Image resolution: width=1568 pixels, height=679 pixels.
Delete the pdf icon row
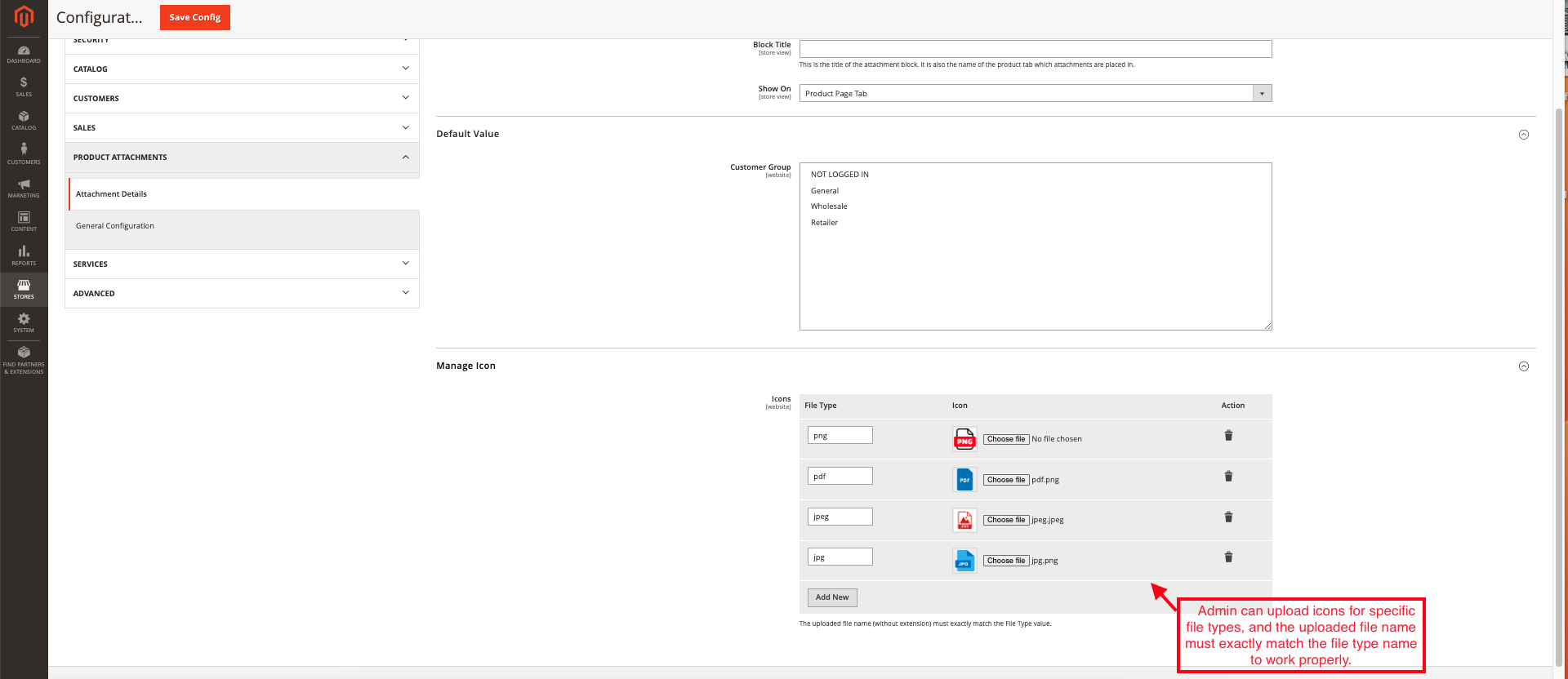pos(1228,477)
